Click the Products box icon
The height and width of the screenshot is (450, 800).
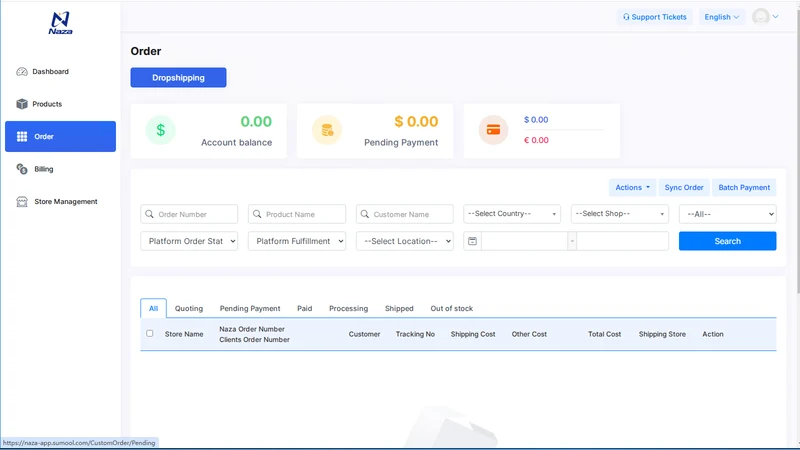click(x=21, y=104)
